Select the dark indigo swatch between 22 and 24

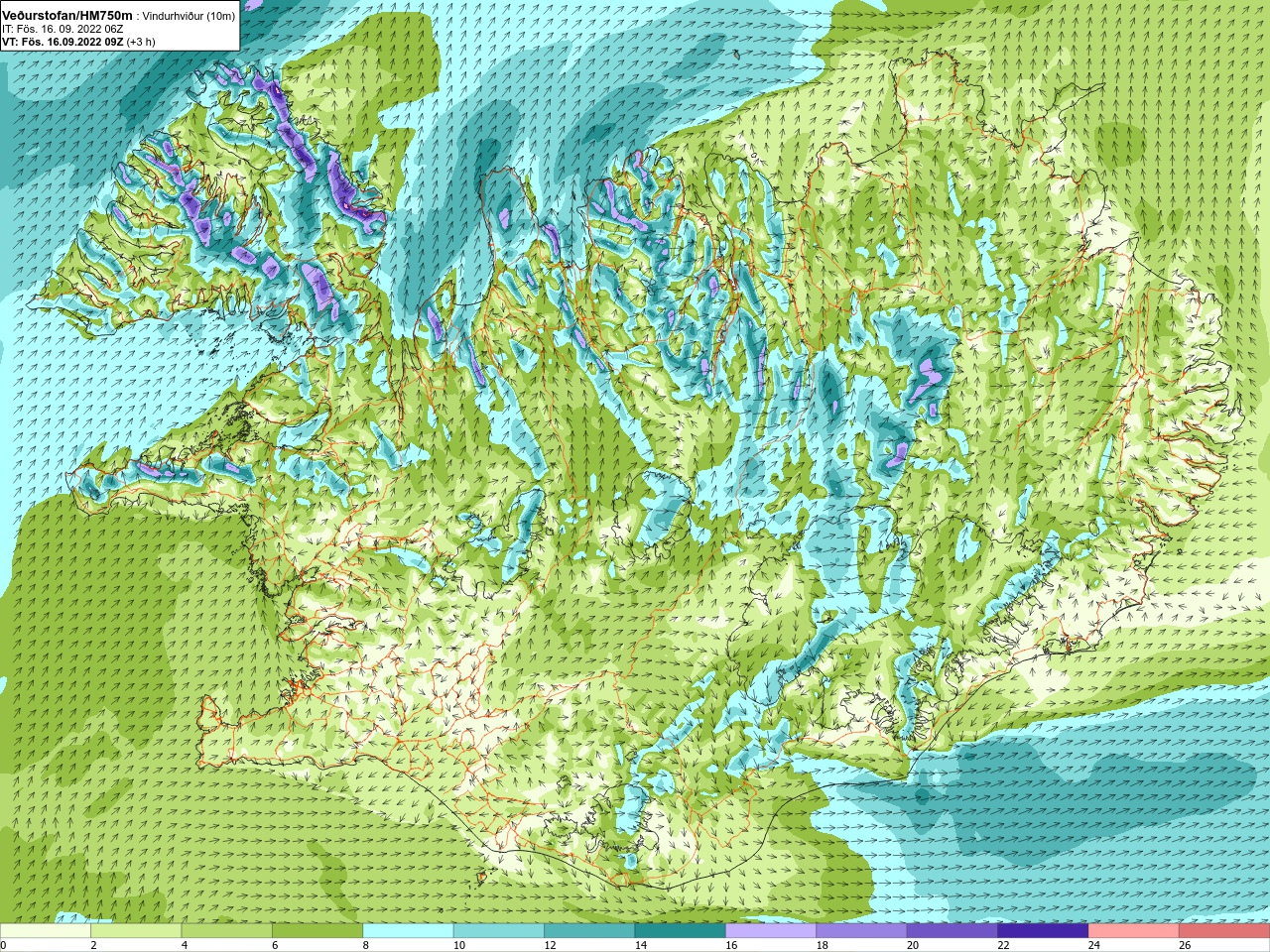[x=1043, y=931]
